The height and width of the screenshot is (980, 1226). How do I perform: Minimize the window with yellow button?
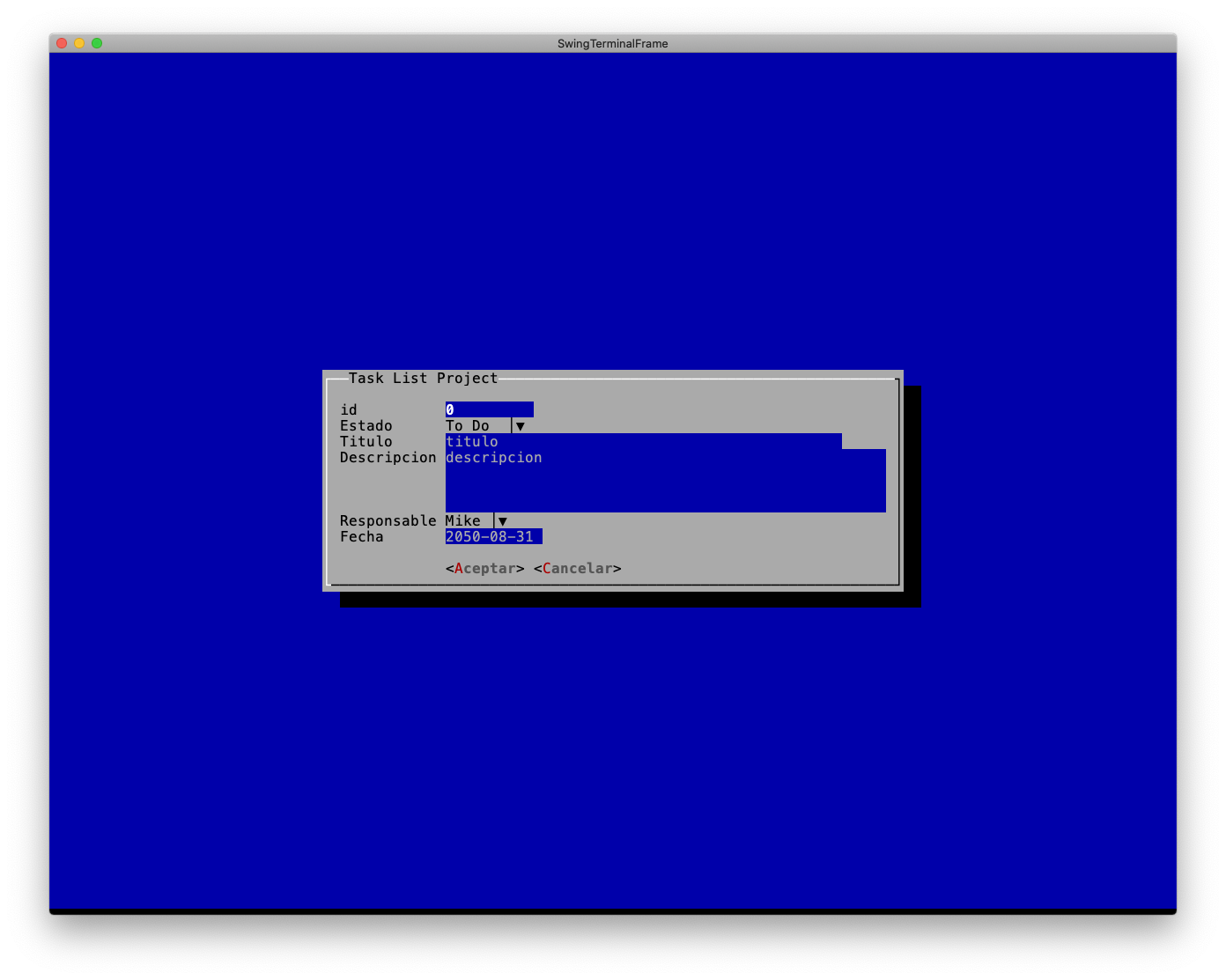pyautogui.click(x=79, y=43)
